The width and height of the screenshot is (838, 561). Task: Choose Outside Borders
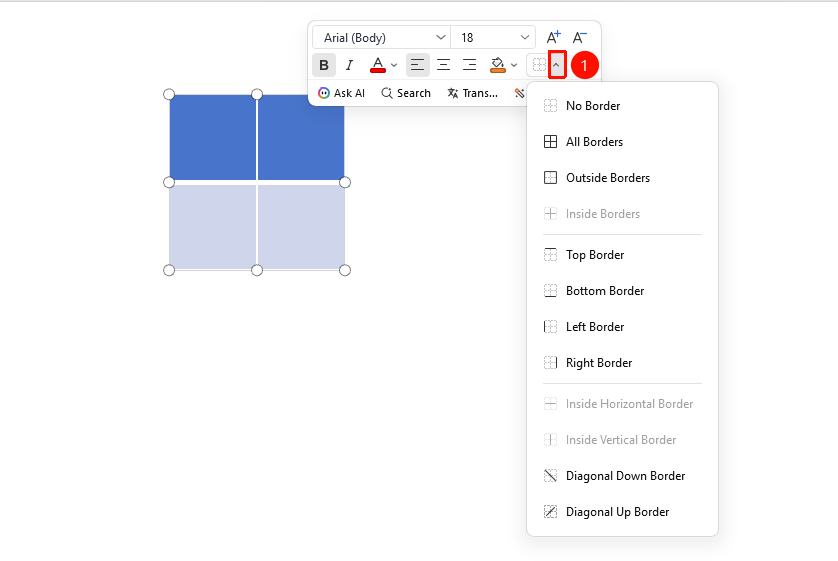622,177
